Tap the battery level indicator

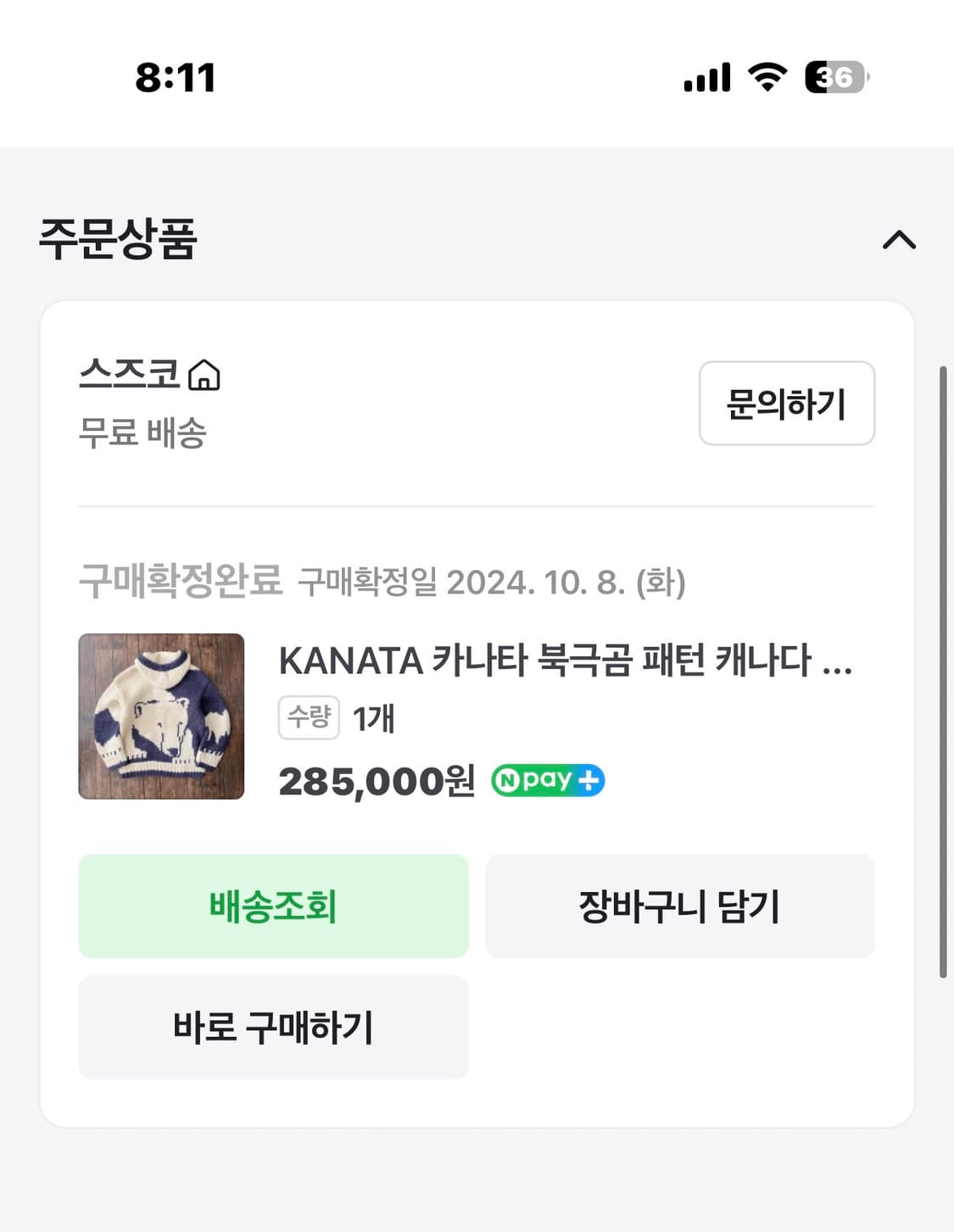click(x=836, y=77)
